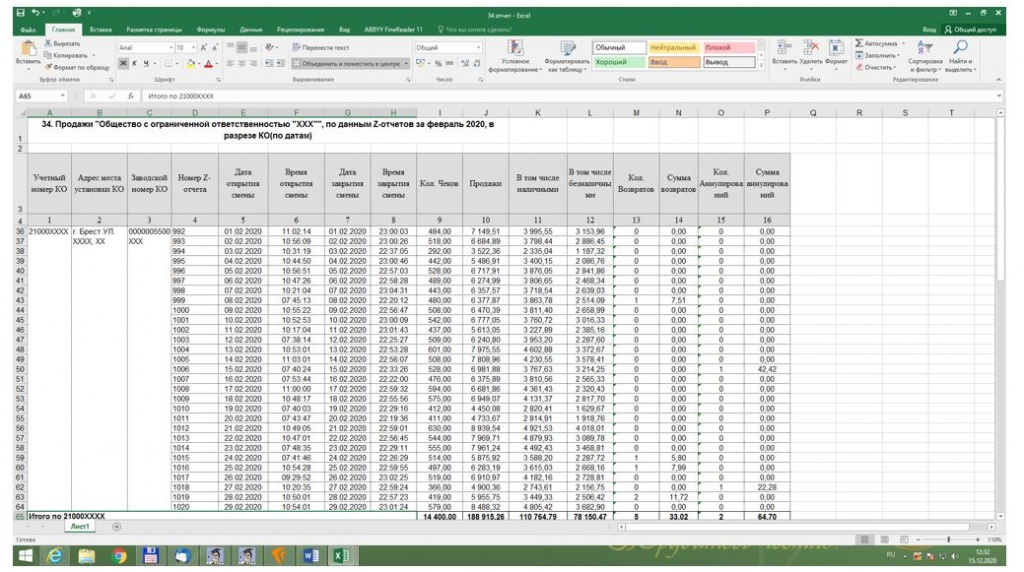The height and width of the screenshot is (572, 1024).
Task: Apply the Ввод cell style
Action: pos(674,62)
